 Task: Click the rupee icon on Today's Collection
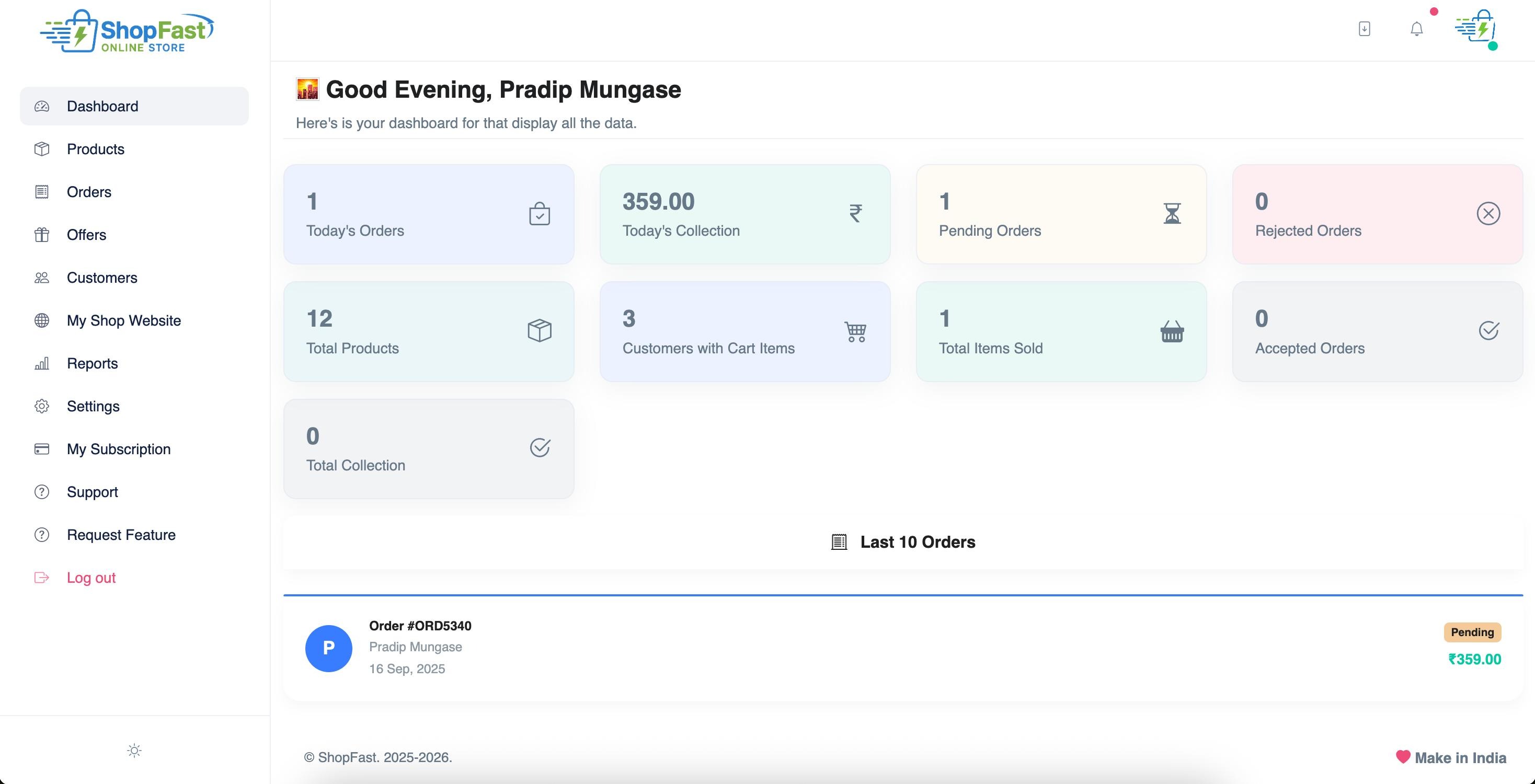tap(856, 213)
